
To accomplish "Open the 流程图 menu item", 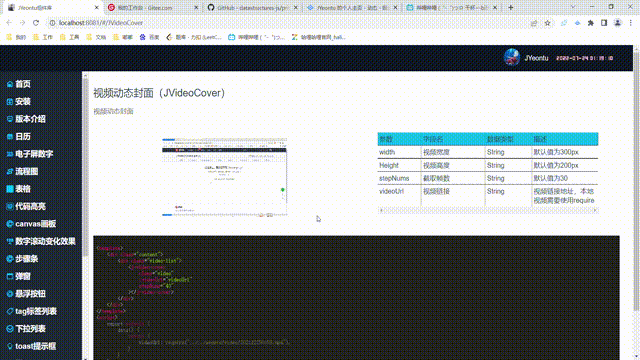I will coord(27,171).
